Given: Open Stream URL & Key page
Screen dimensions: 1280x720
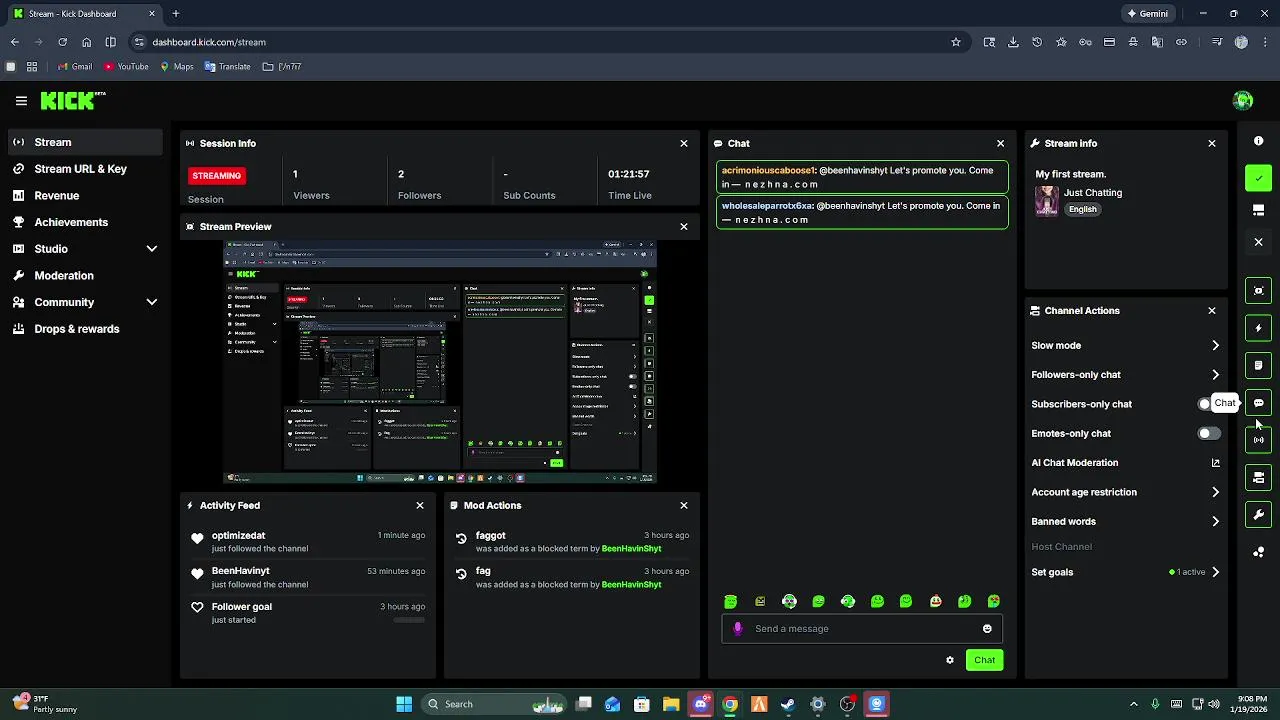Looking at the screenshot, I should pos(85,169).
